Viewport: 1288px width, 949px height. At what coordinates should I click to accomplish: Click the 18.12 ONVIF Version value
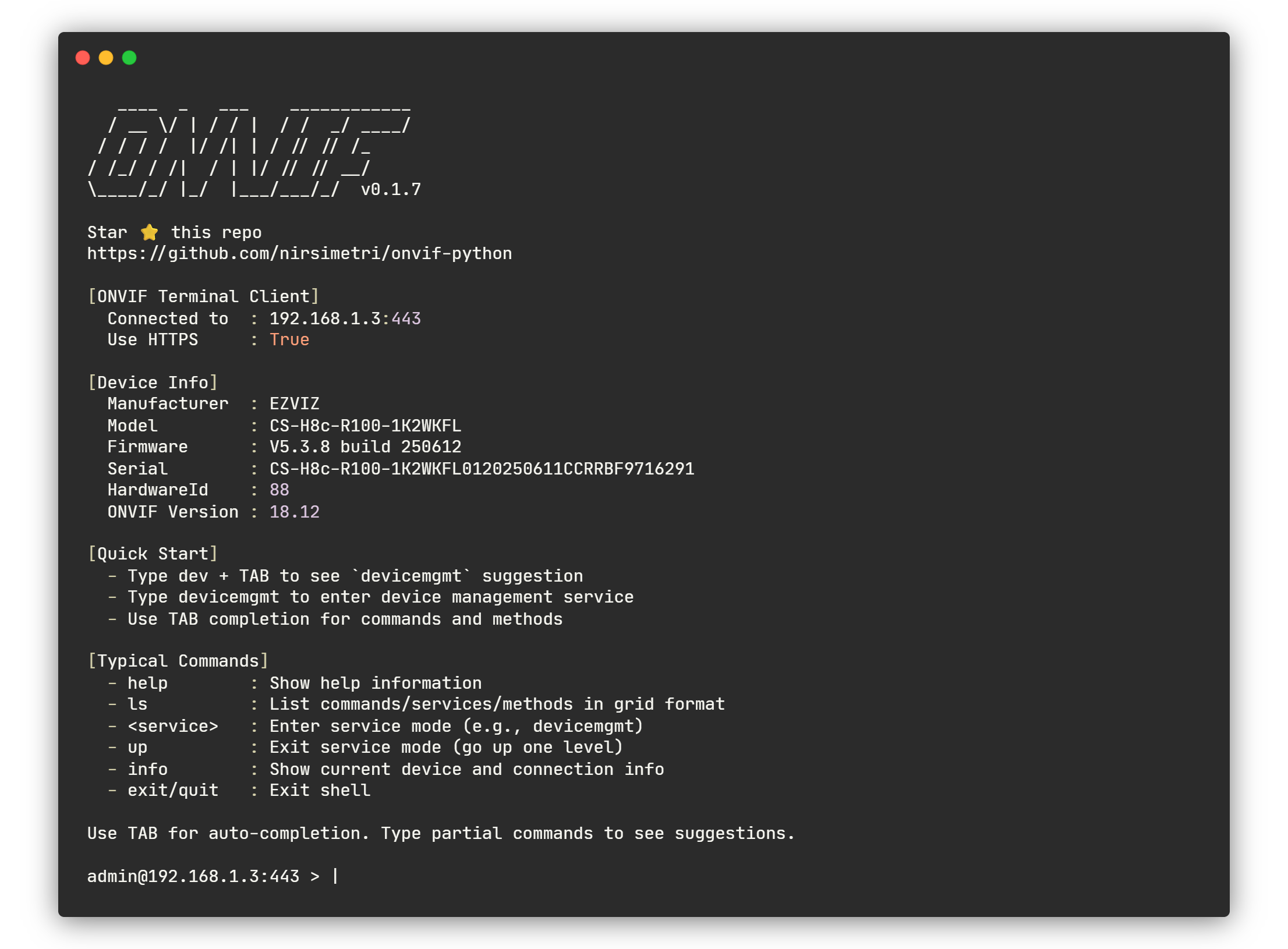(x=294, y=512)
